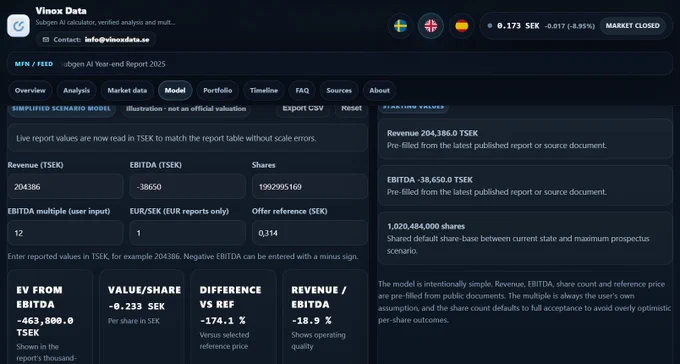Open Subgen AI Year-end Report 2025 headline
Image resolution: width=680 pixels, height=364 pixels.
113,64
